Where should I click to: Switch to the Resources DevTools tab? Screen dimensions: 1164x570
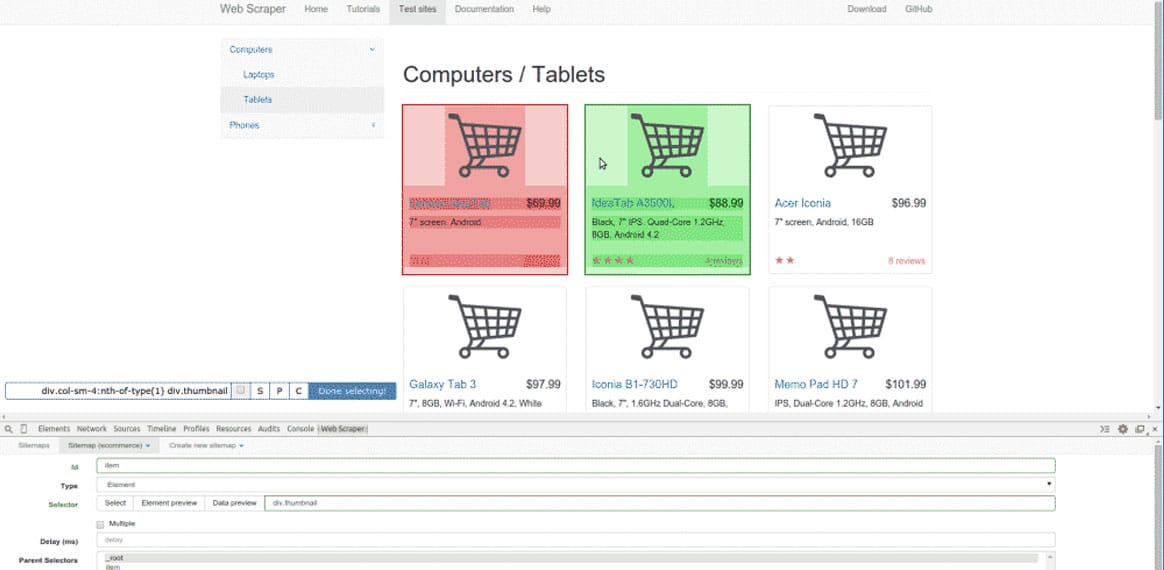(x=234, y=429)
